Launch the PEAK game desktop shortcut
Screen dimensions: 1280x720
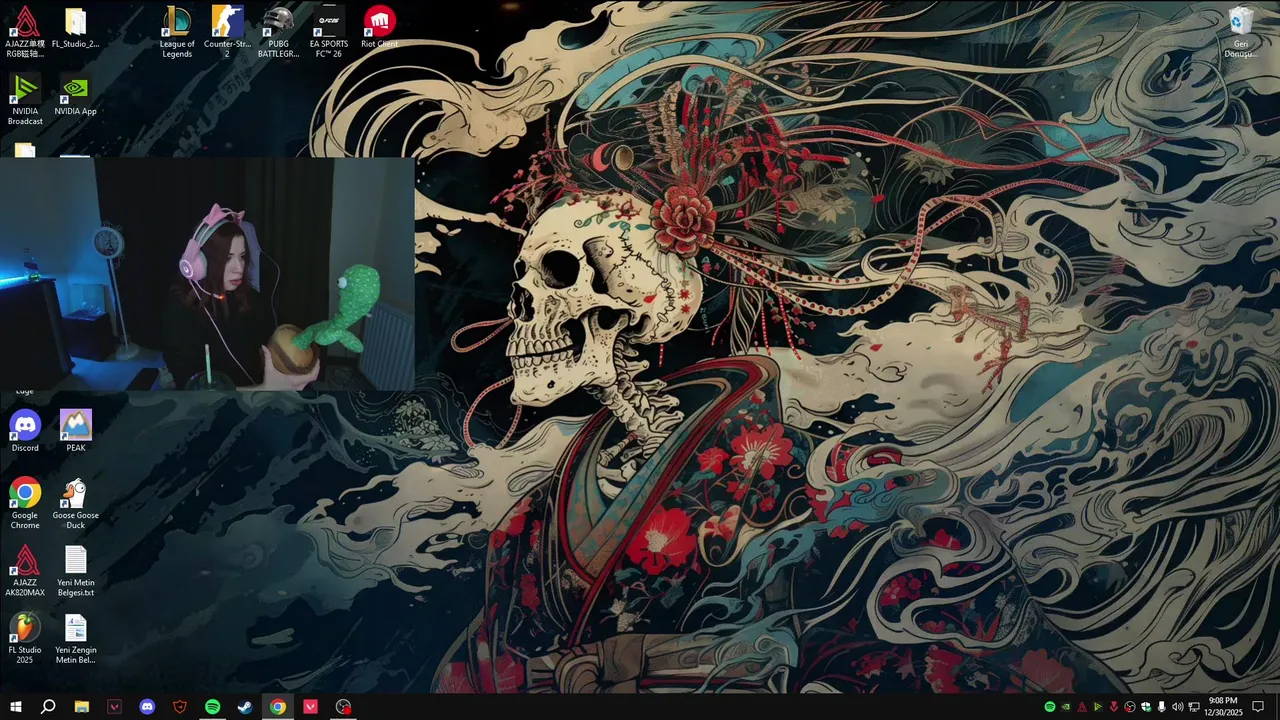tap(75, 431)
